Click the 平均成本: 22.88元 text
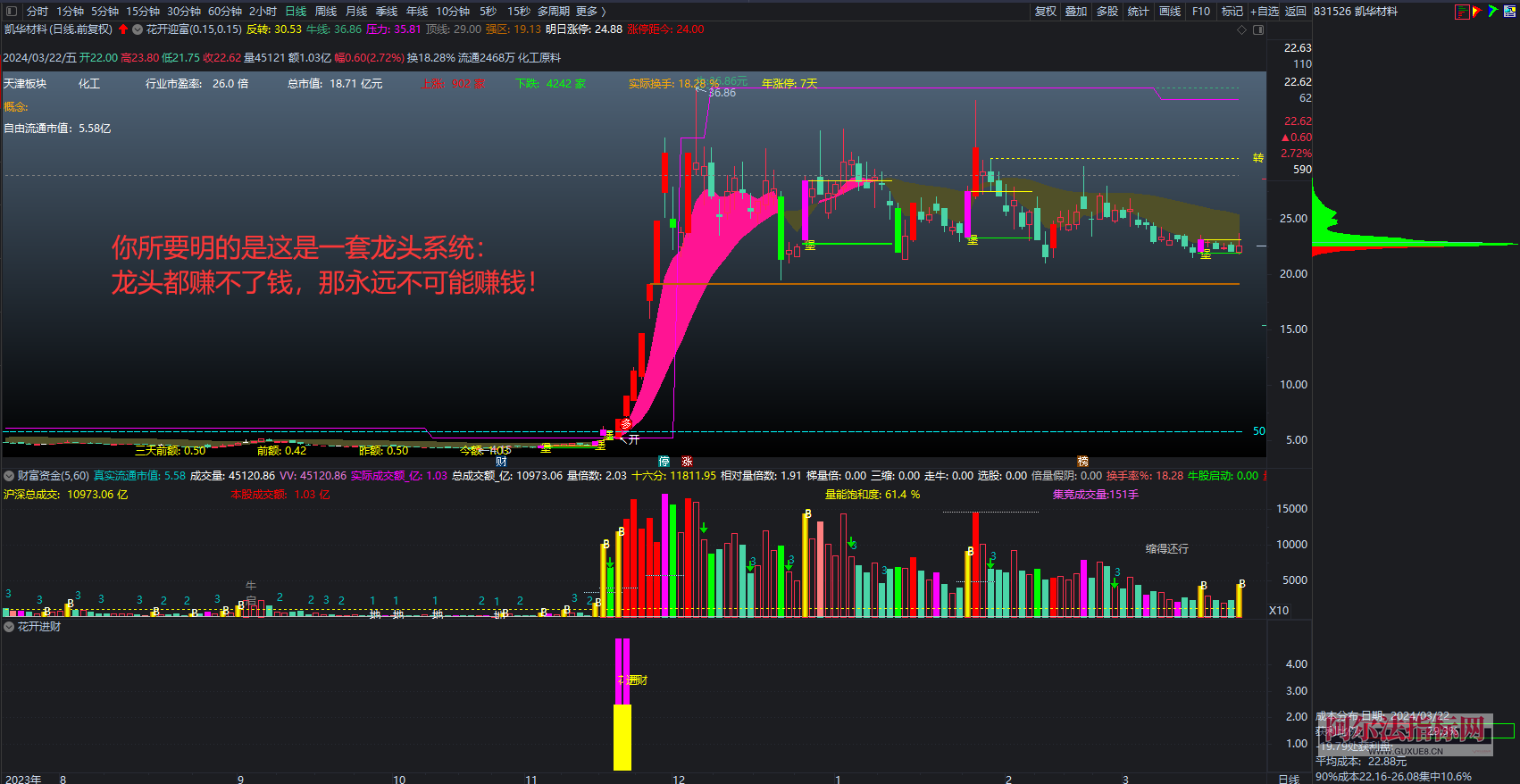 (x=1361, y=761)
